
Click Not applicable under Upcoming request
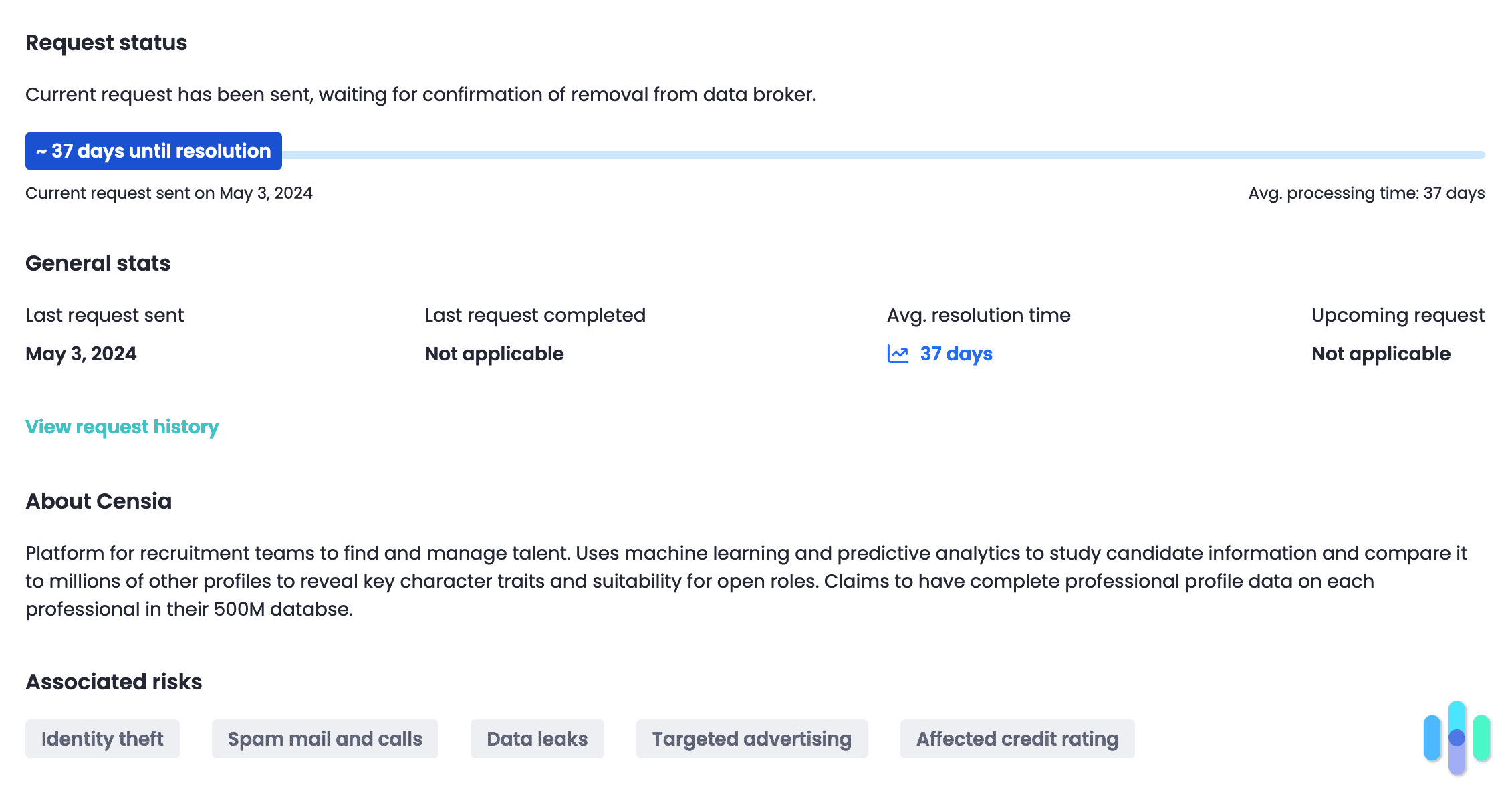click(1380, 354)
